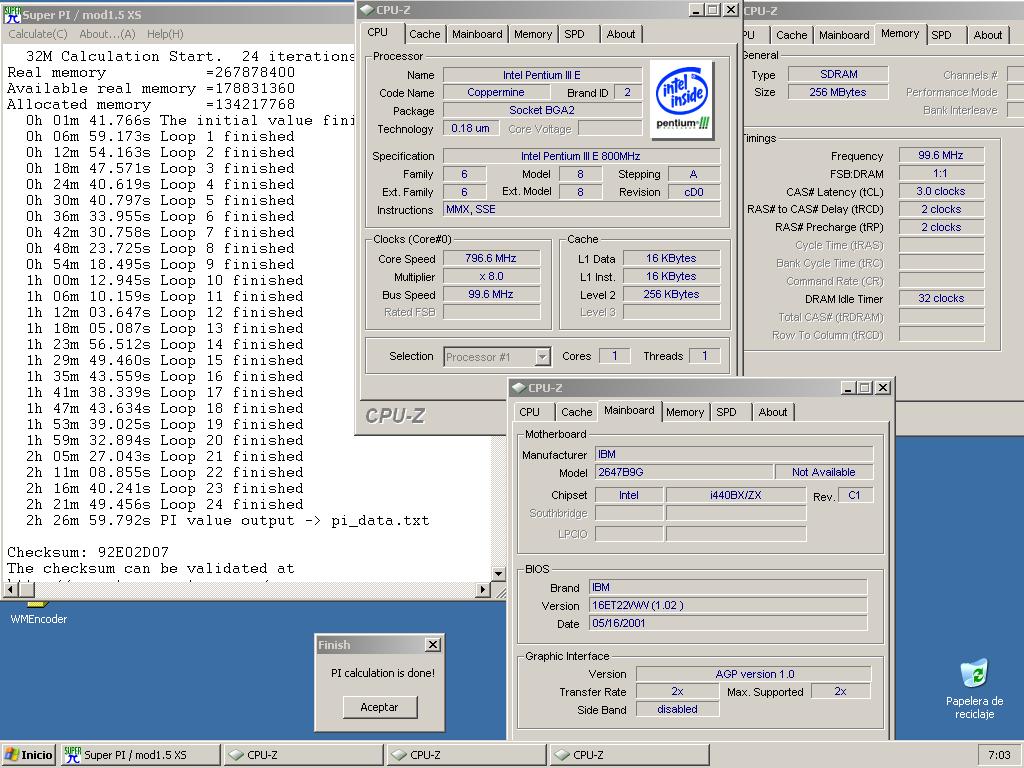The image size is (1024, 768).
Task: Open the Calculate(C) menu in Super PI
Action: pyautogui.click(x=38, y=34)
